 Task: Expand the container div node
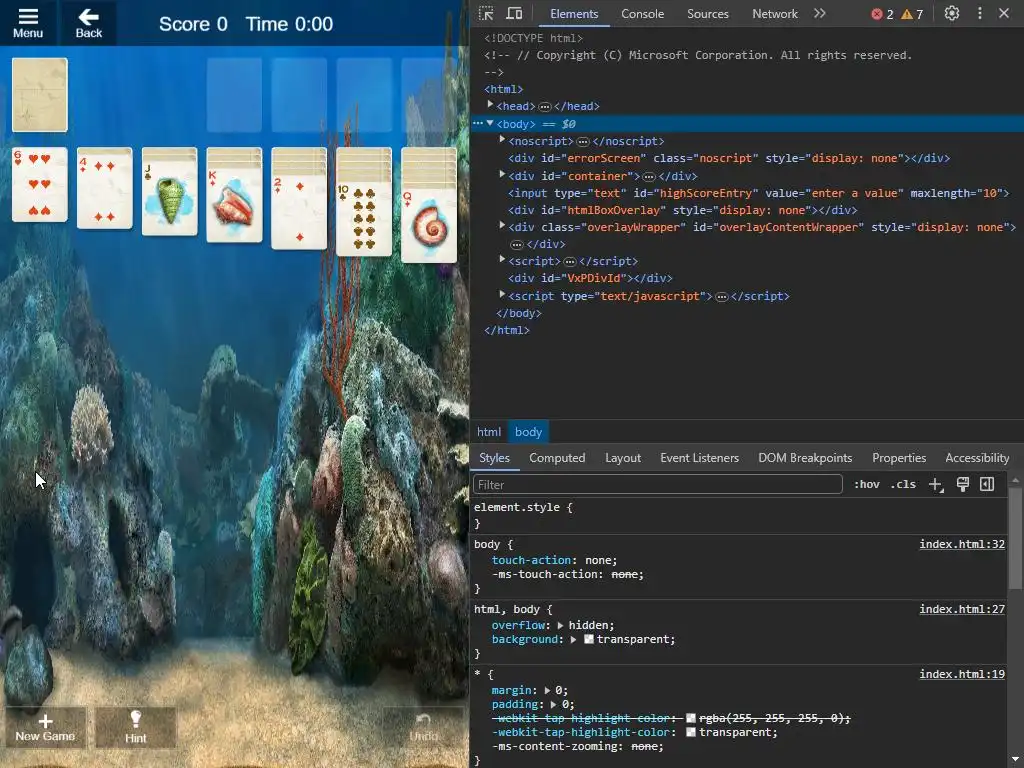[502, 174]
